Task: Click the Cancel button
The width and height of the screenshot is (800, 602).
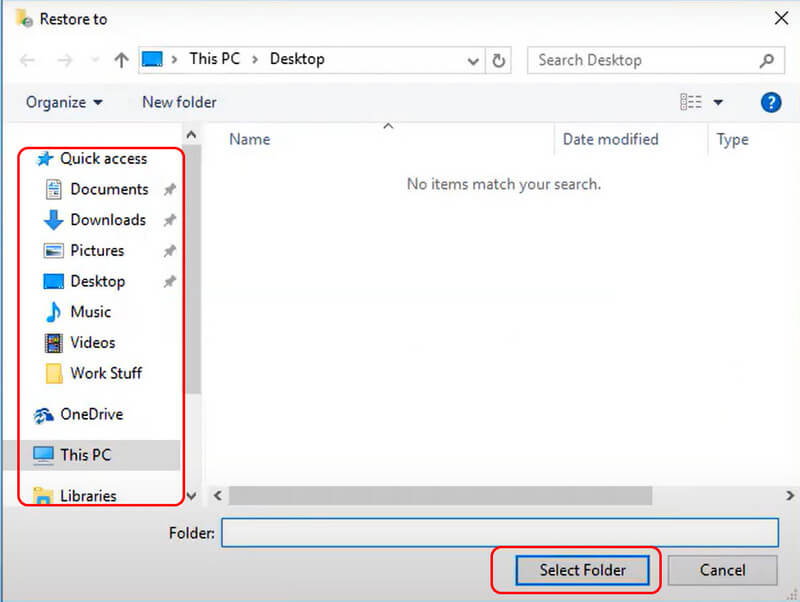Action: click(722, 570)
